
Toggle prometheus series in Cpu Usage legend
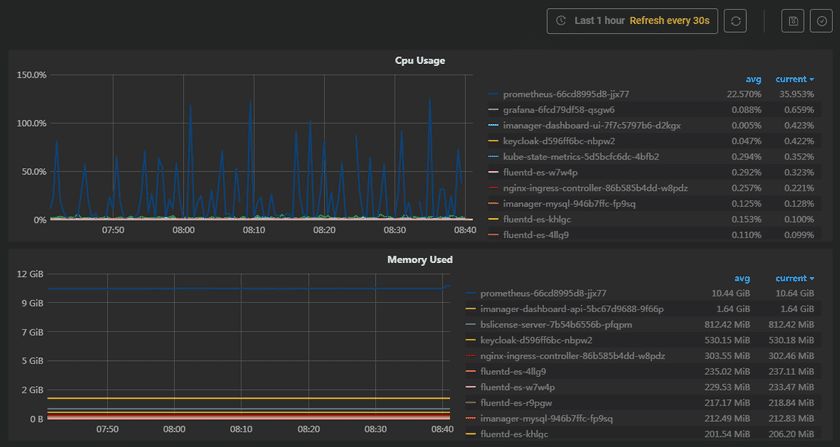click(558, 94)
